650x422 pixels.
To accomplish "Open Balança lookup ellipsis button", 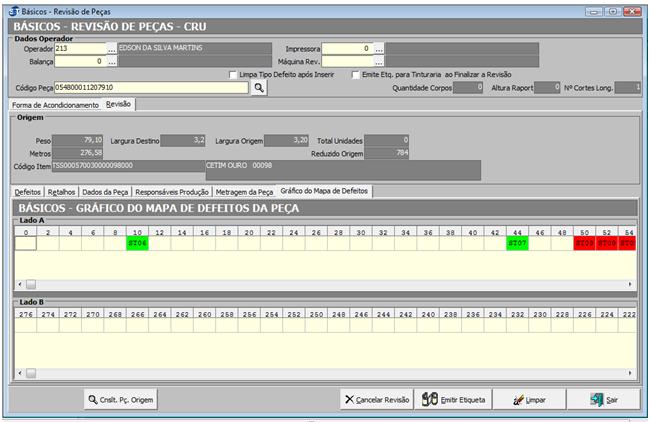I will pyautogui.click(x=112, y=61).
